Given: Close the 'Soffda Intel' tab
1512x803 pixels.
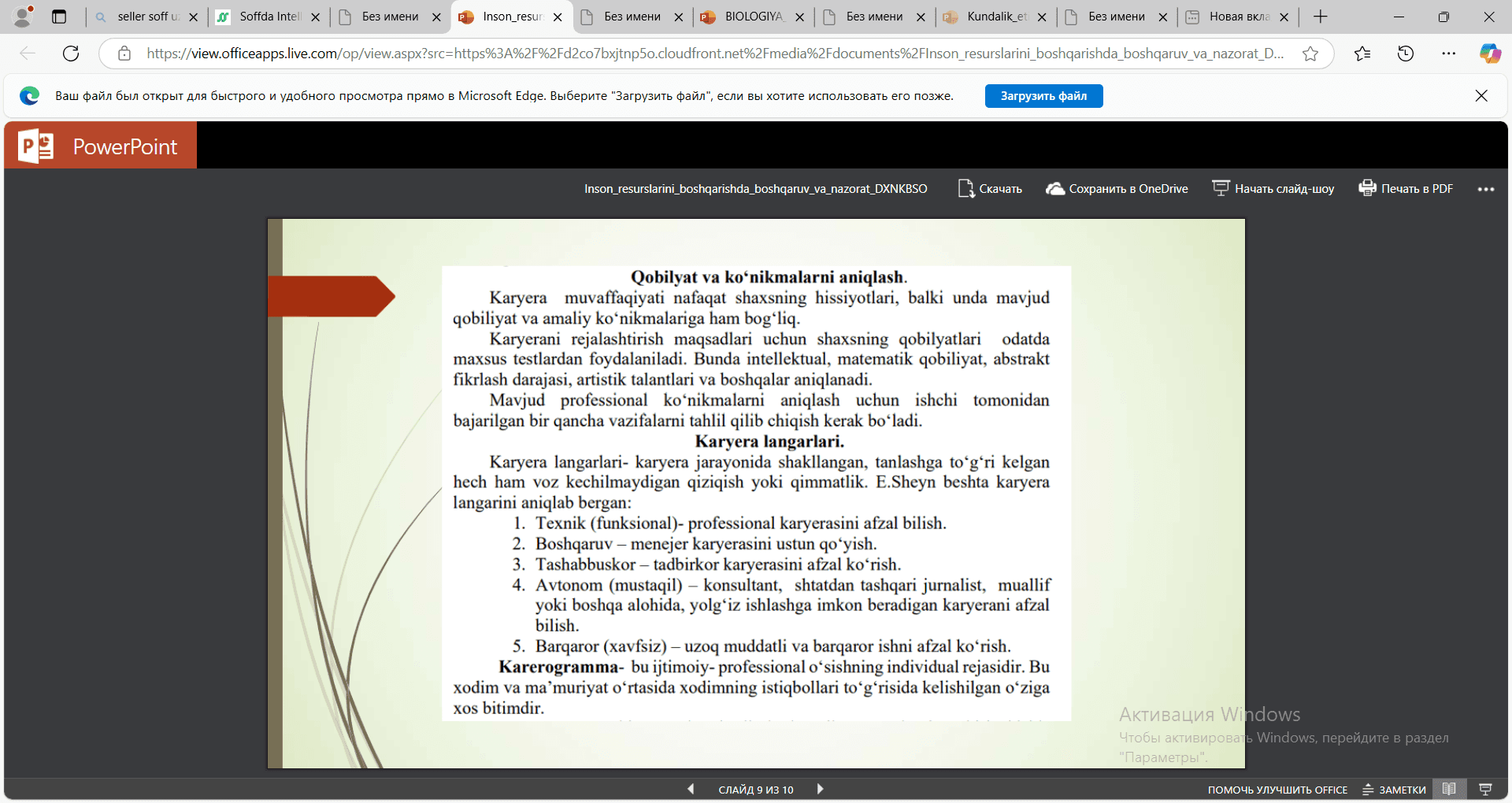Looking at the screenshot, I should [315, 17].
